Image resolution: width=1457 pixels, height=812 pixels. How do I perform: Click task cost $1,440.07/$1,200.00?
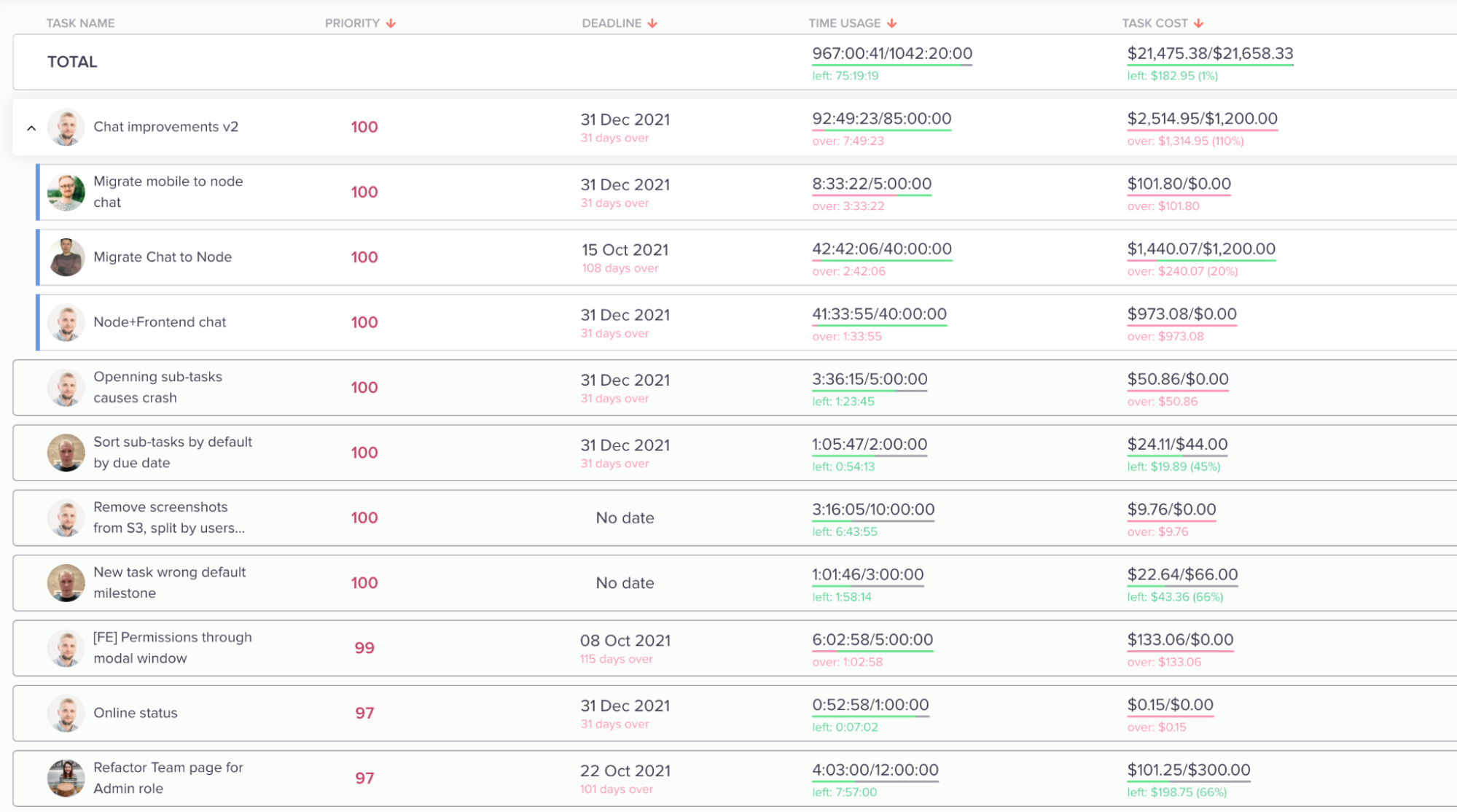pos(1201,249)
